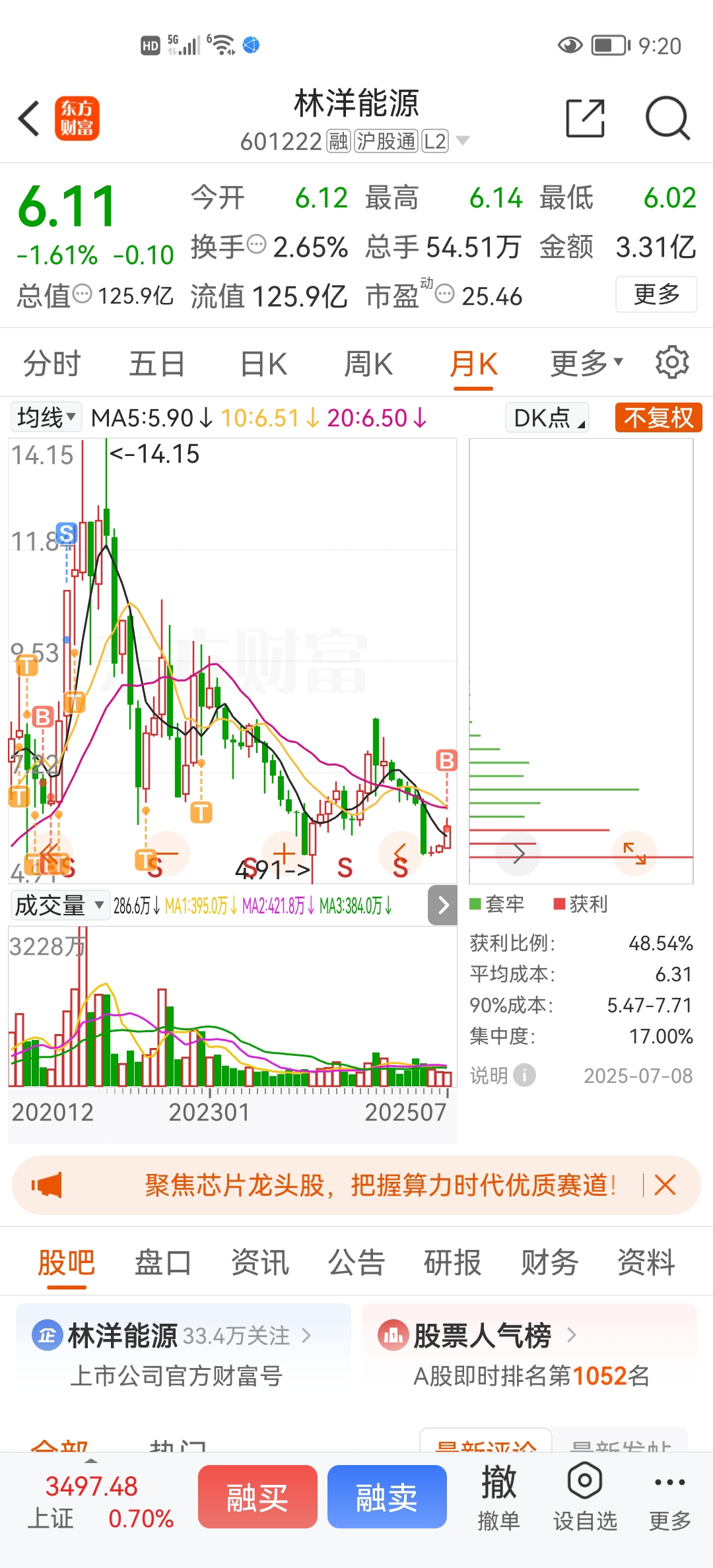713x1568 pixels.
Task: Toggle the 不复权 adjustment button
Action: [658, 418]
